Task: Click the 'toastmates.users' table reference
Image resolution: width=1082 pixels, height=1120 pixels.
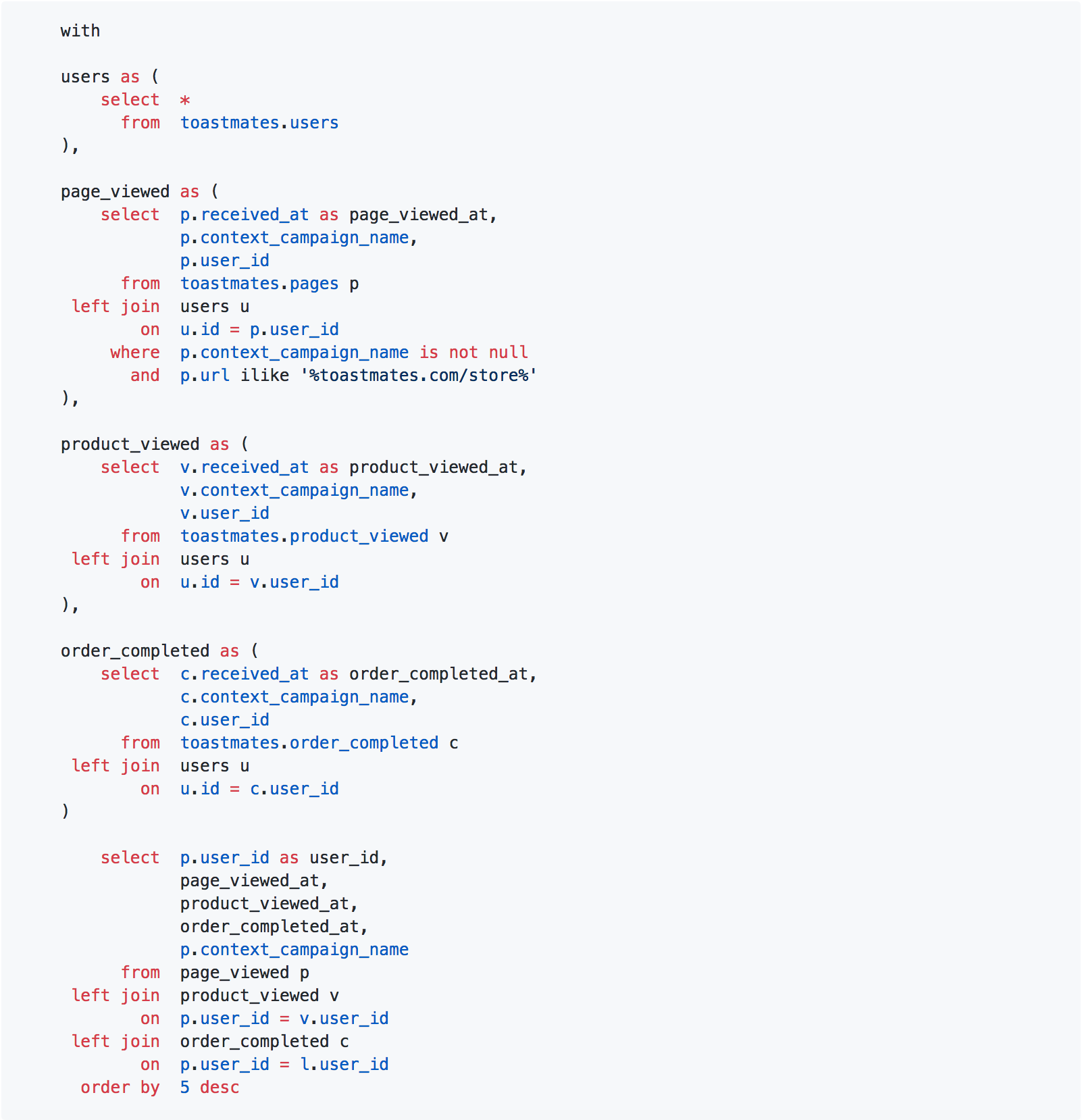Action: click(259, 123)
